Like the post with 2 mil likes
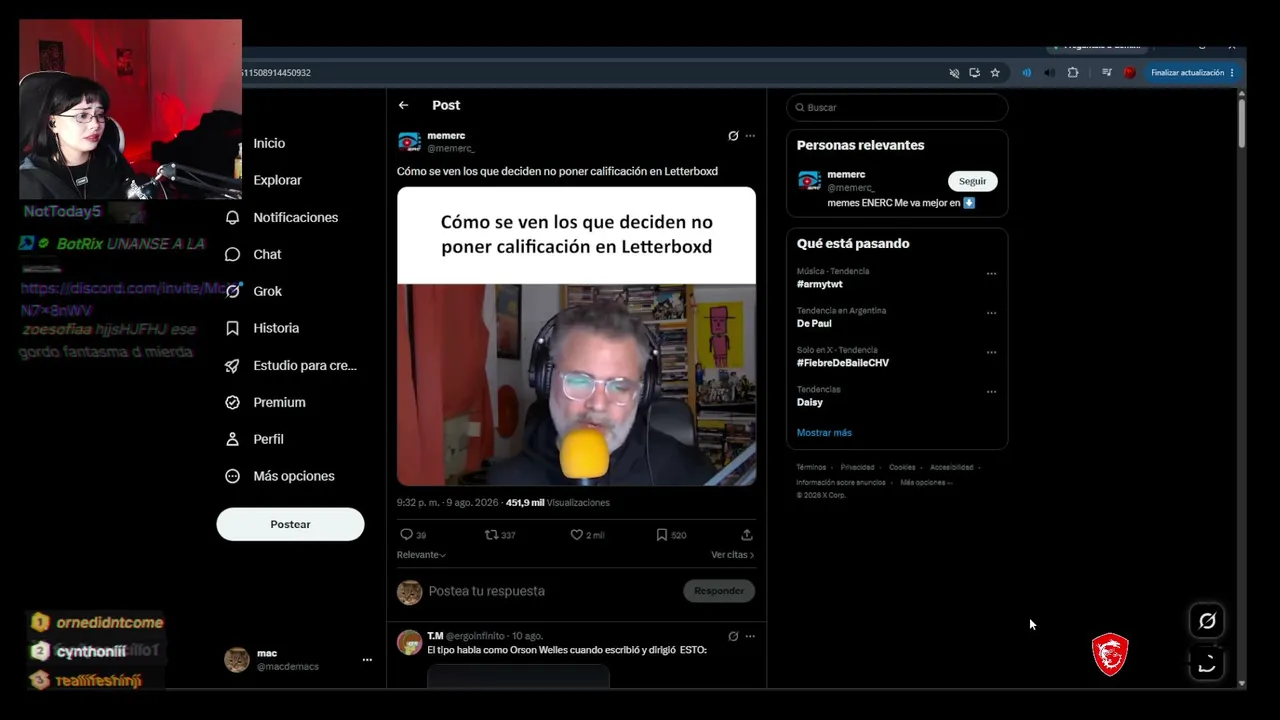This screenshot has height=720, width=1280. pyautogui.click(x=576, y=535)
